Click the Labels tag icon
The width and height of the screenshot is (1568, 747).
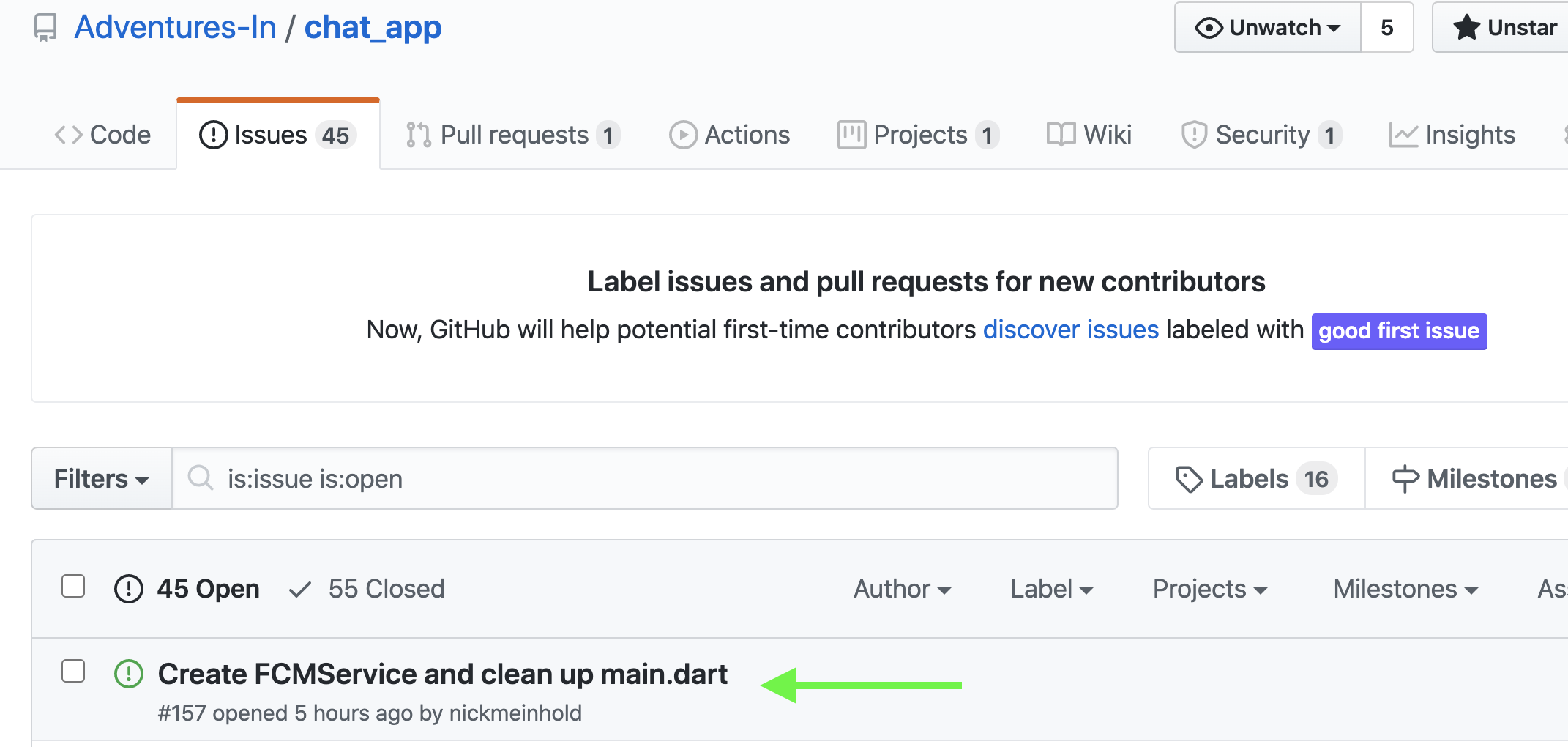(x=1188, y=479)
